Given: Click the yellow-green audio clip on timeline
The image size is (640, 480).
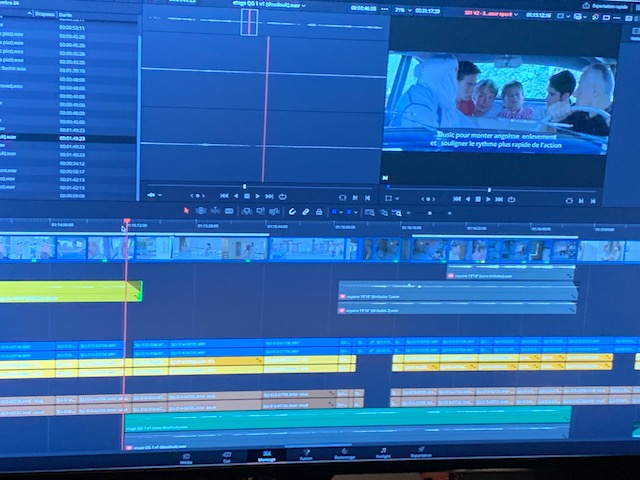Looking at the screenshot, I should coord(71,291).
